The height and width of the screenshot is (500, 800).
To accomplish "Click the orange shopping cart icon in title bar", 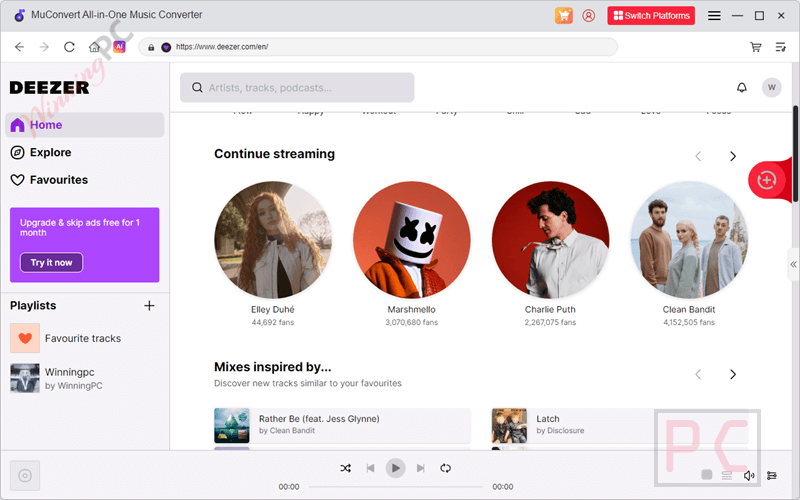I will coord(563,15).
